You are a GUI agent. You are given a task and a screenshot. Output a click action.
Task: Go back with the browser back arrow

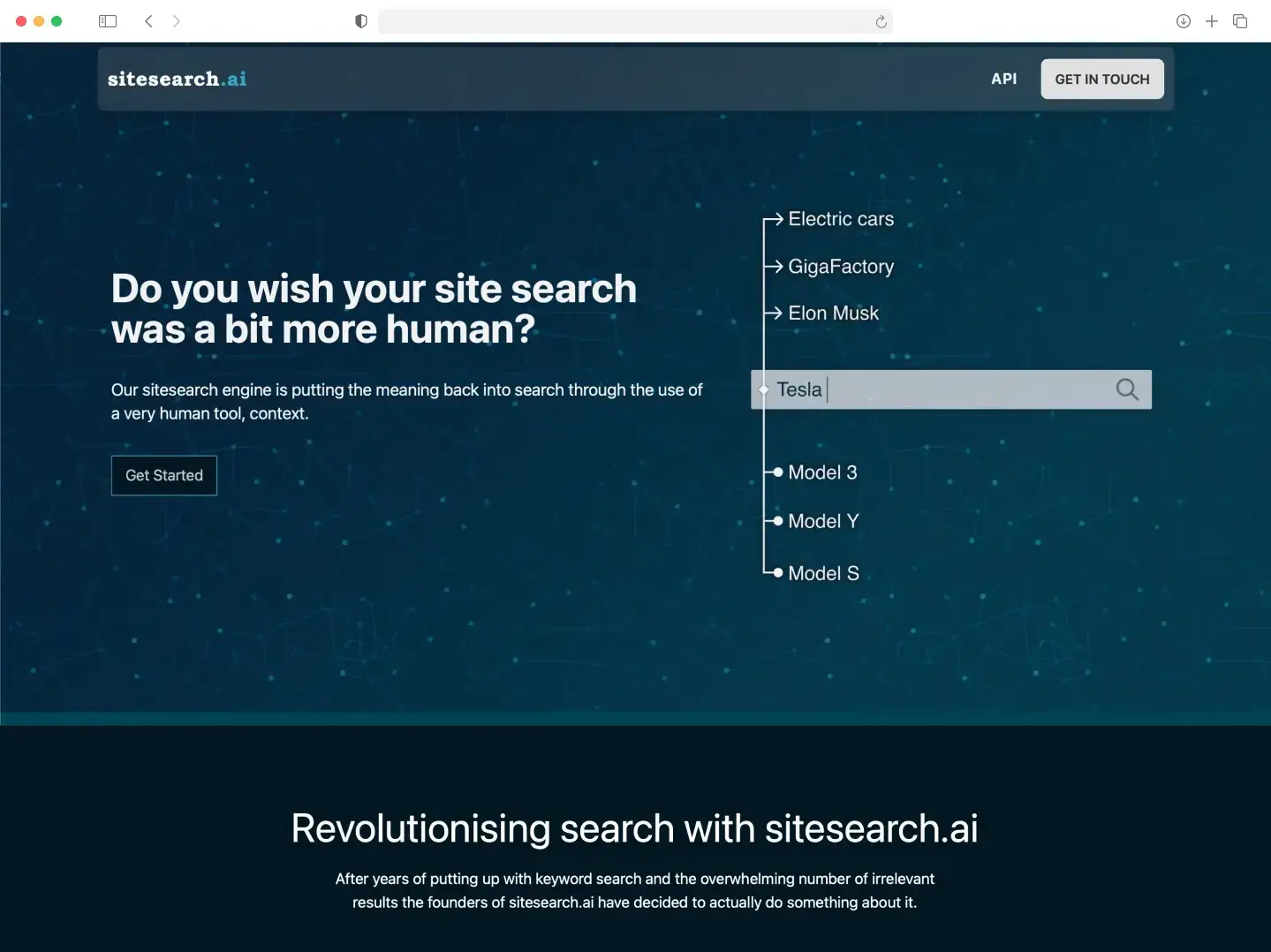[148, 21]
